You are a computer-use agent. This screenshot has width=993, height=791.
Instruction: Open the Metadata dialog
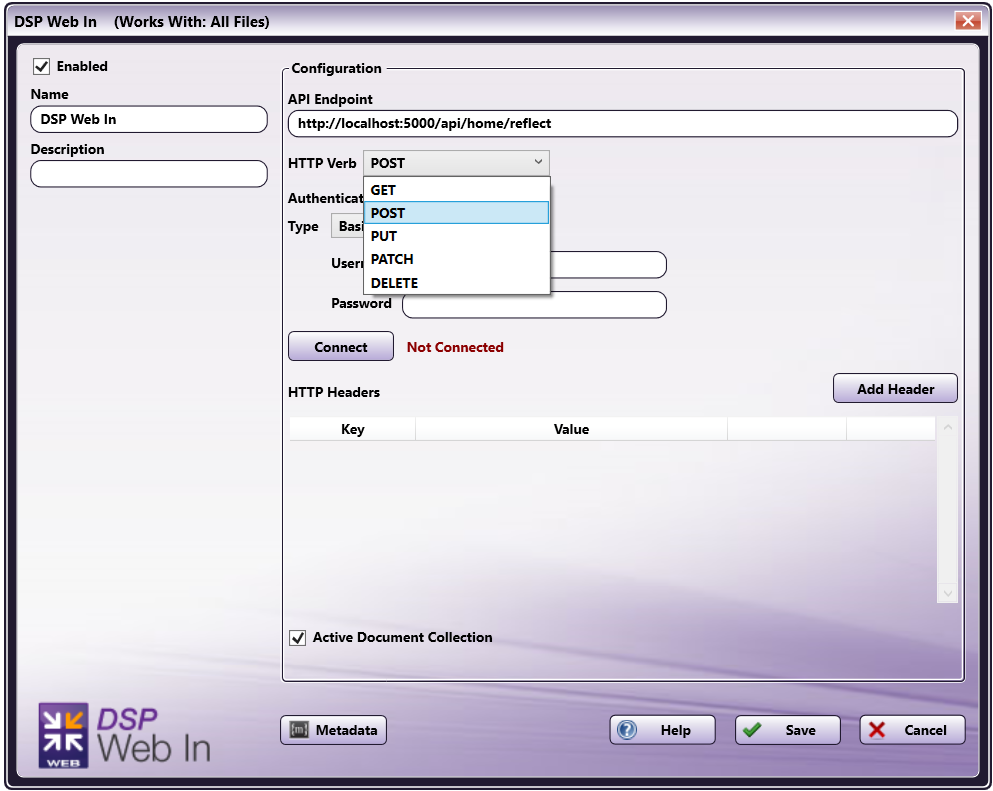click(334, 730)
